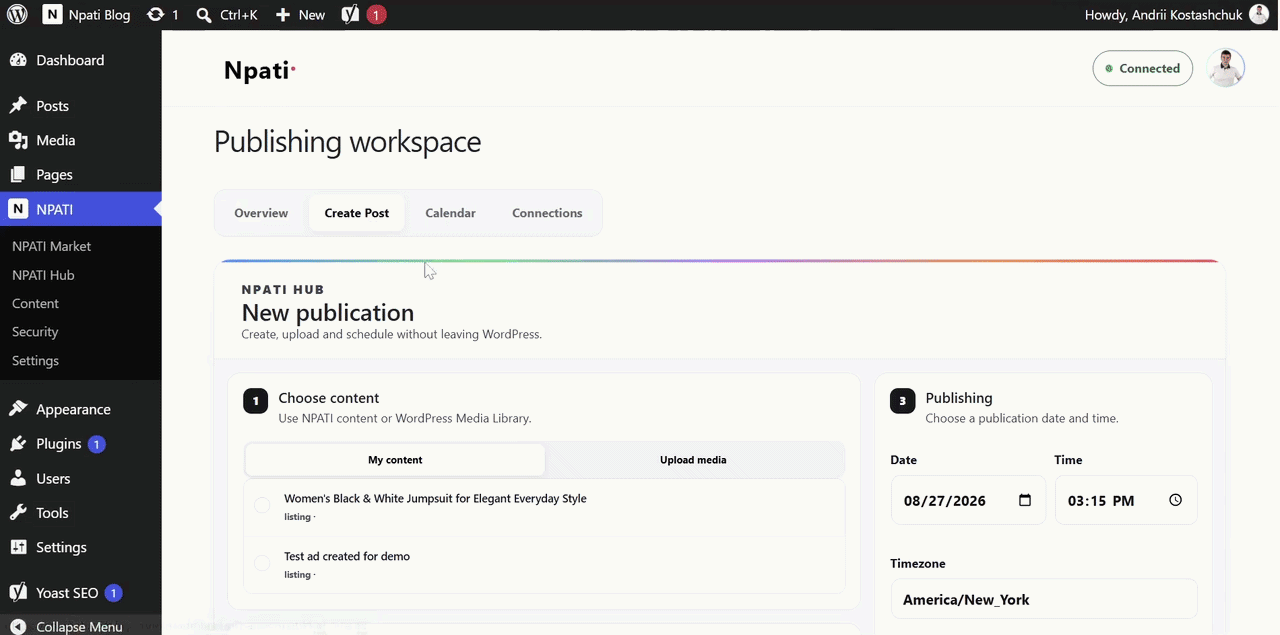
Task: Click the Appearance brush icon
Action: click(x=18, y=409)
